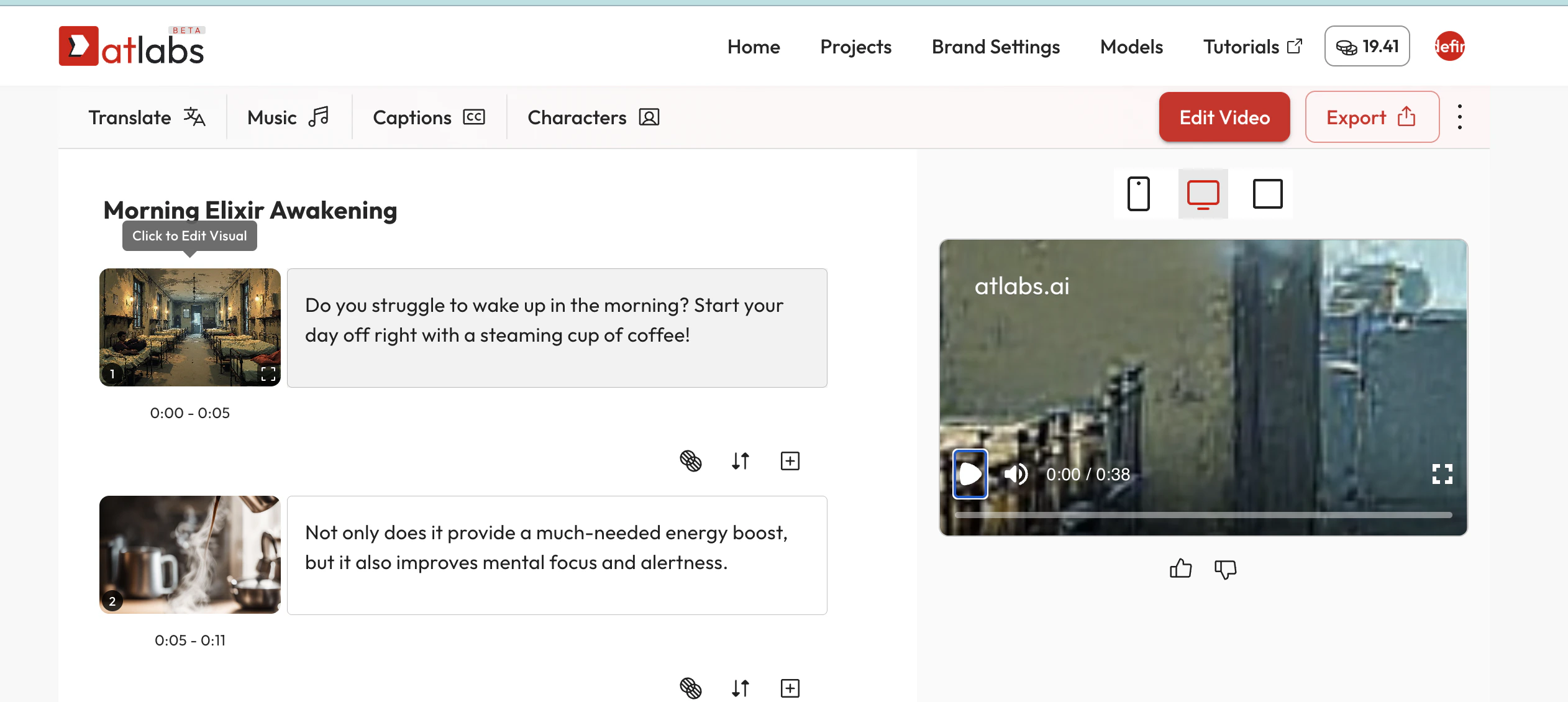Open the Translate tool
Viewport: 1568px width, 702px height.
147,117
